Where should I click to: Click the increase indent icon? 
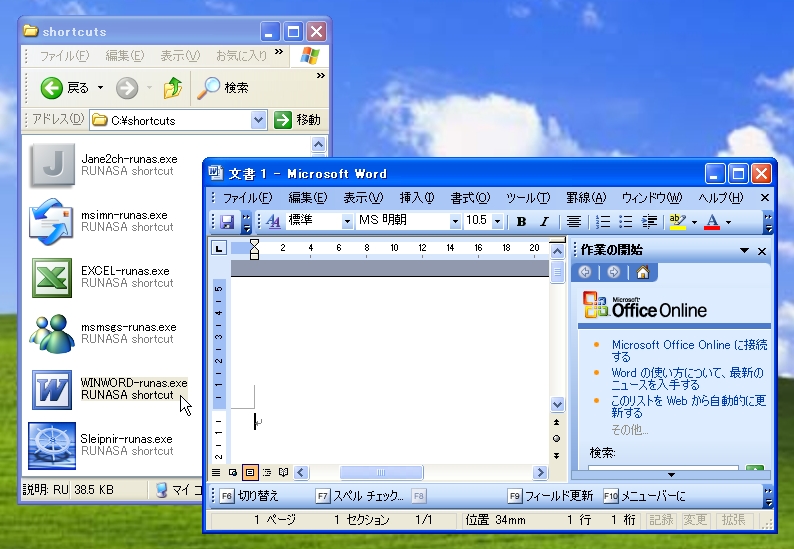tap(649, 222)
